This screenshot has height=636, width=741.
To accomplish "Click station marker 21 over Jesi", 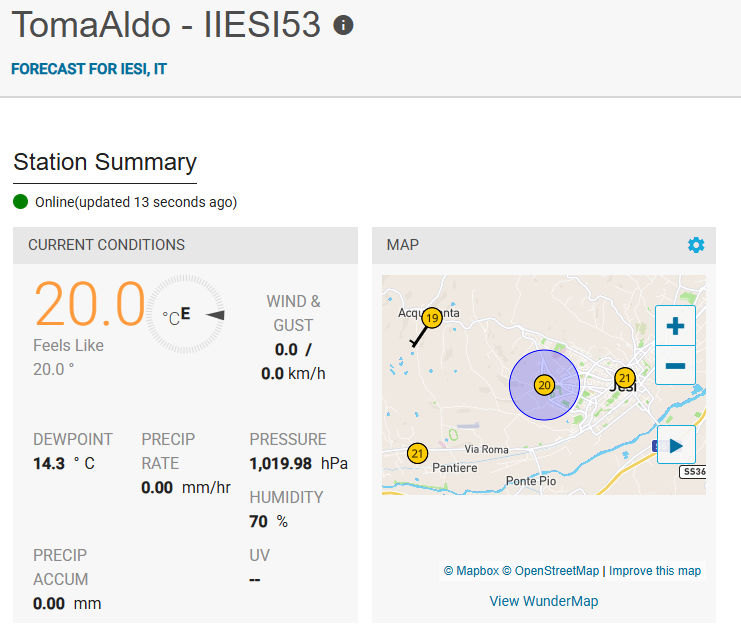I will (x=625, y=378).
